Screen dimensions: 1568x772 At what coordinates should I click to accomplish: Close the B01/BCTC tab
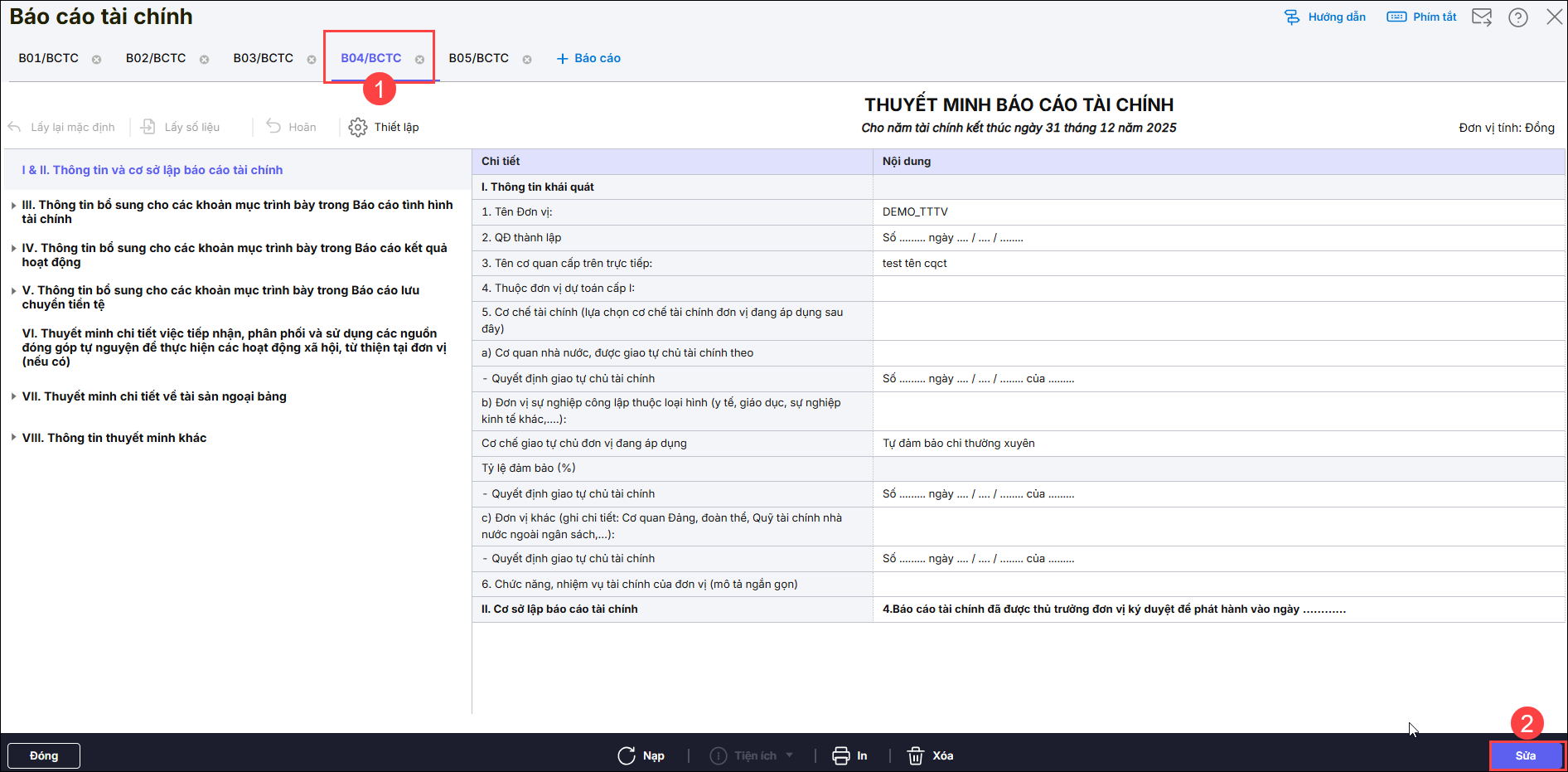(97, 60)
